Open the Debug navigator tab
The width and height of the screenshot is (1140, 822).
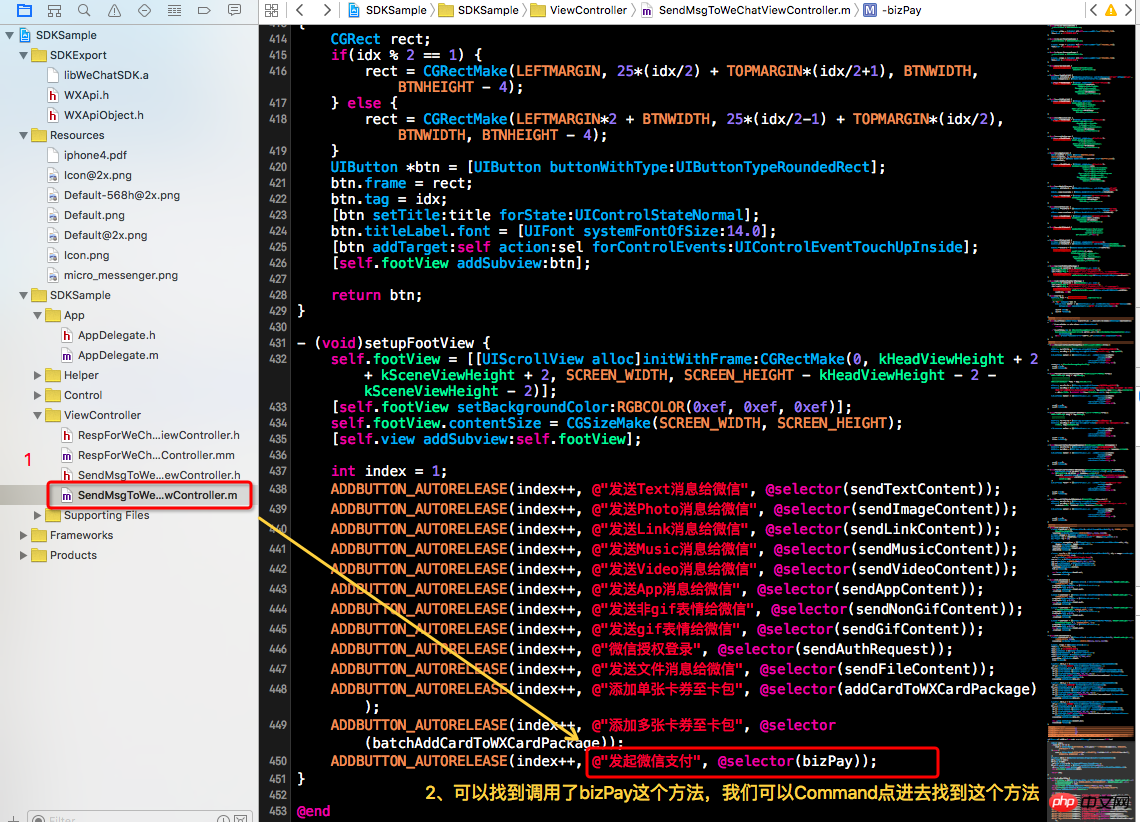[174, 10]
